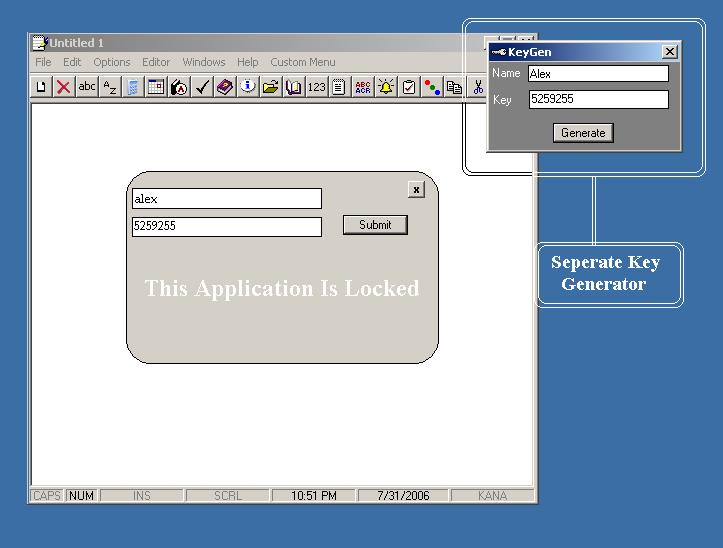
Task: Open the calendar grid icon
Action: pyautogui.click(x=156, y=88)
